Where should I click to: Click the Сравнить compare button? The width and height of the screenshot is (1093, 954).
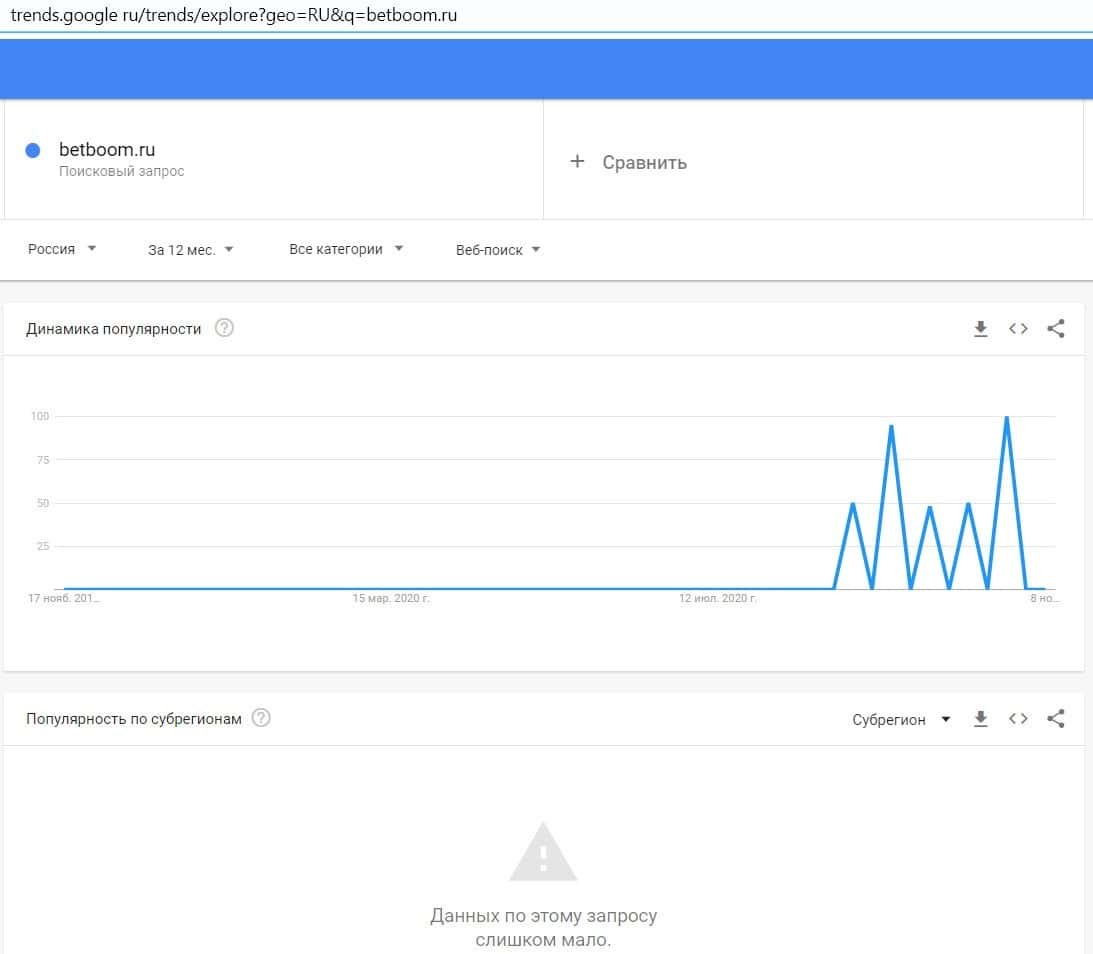[644, 163]
